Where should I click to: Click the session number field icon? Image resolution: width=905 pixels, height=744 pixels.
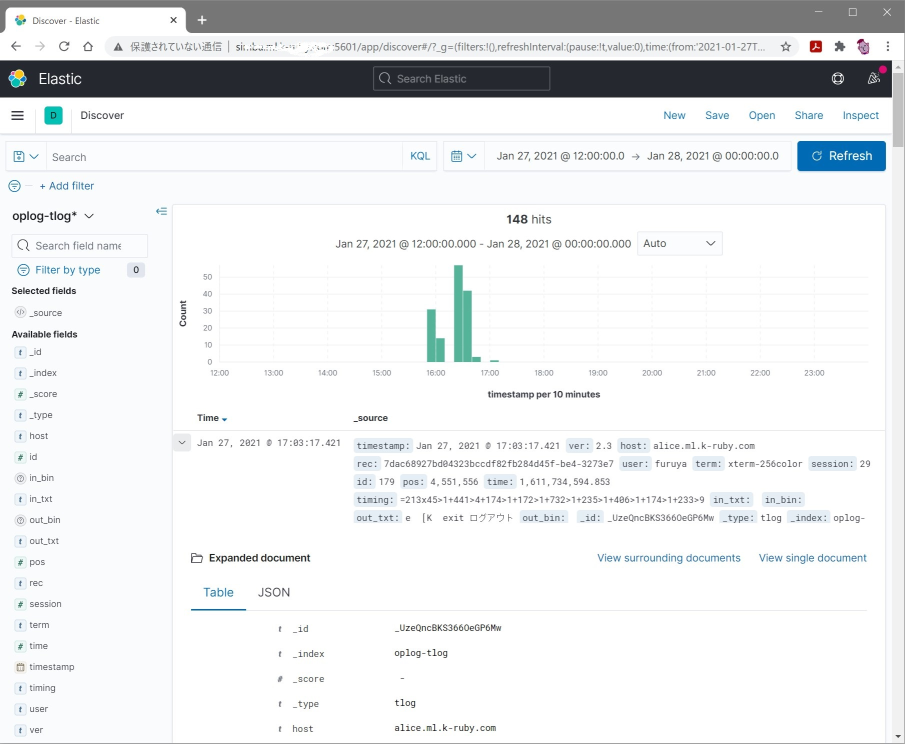pyautogui.click(x=20, y=604)
